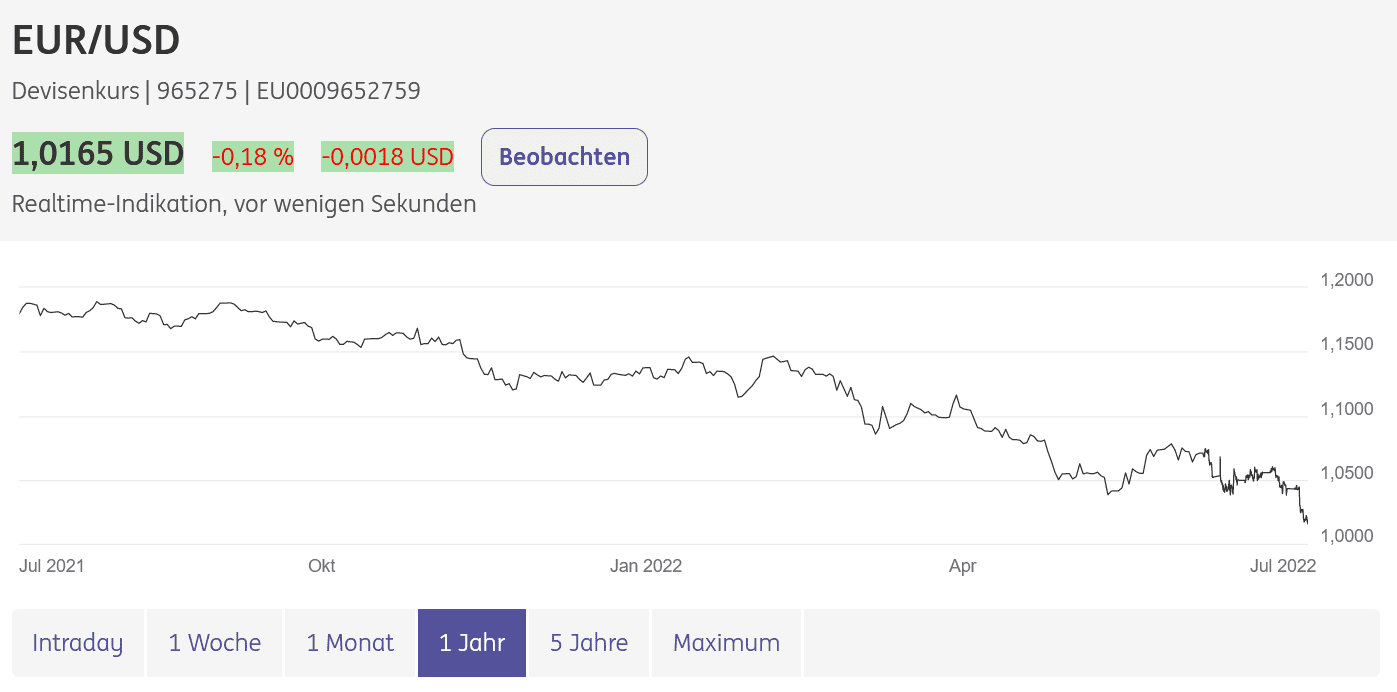The width and height of the screenshot is (1397, 692).
Task: Open the 5 Jahre chart range
Action: pyautogui.click(x=589, y=643)
